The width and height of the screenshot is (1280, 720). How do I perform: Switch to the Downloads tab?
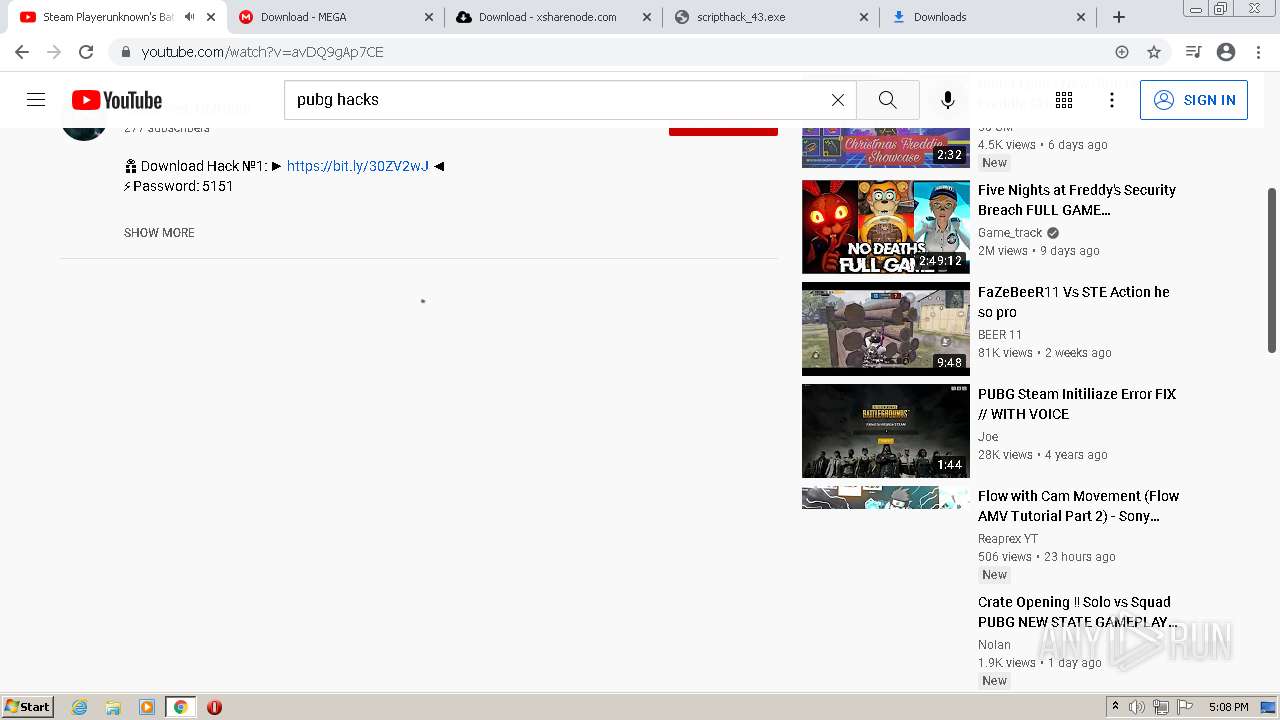pos(989,17)
